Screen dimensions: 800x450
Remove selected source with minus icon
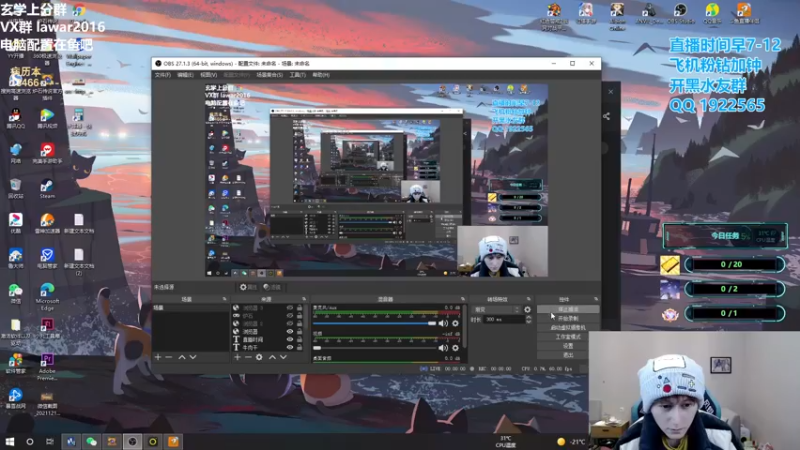click(248, 357)
